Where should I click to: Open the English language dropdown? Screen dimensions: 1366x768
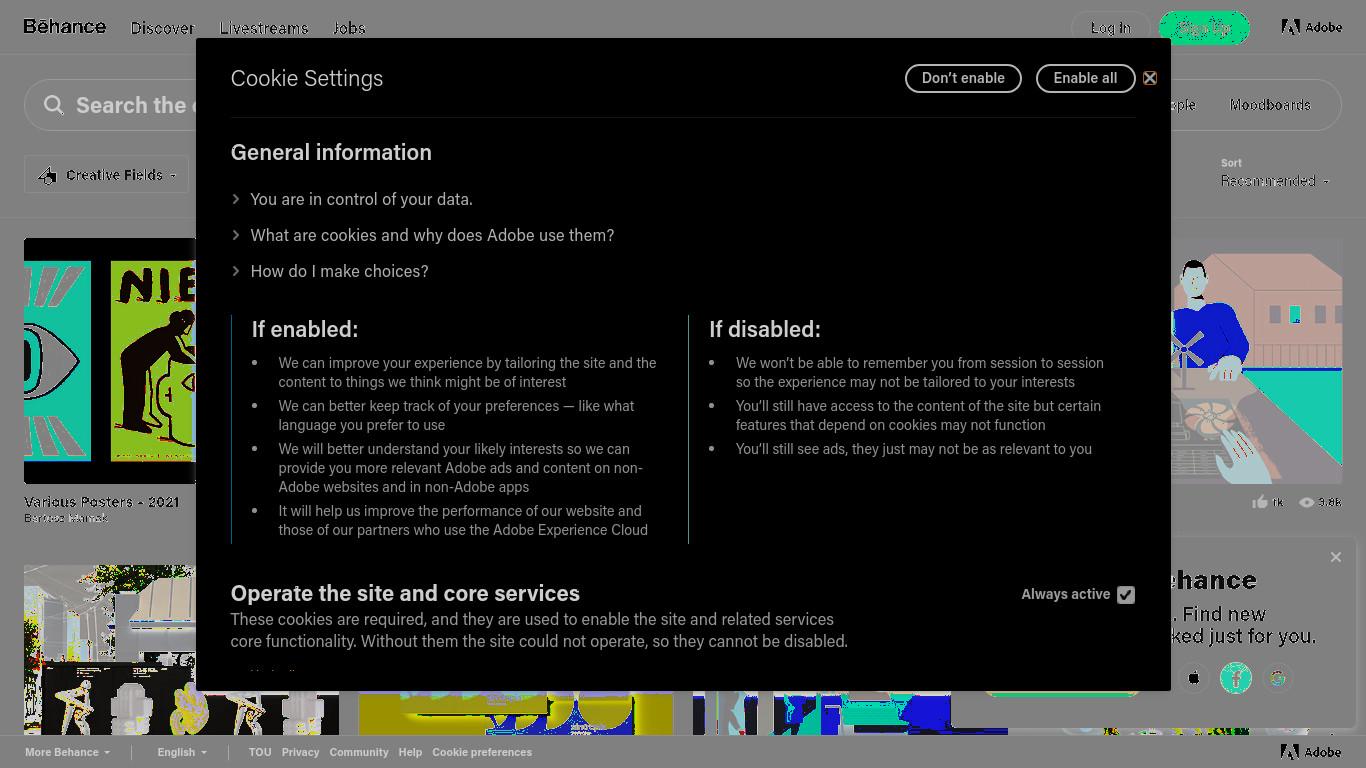pos(182,752)
